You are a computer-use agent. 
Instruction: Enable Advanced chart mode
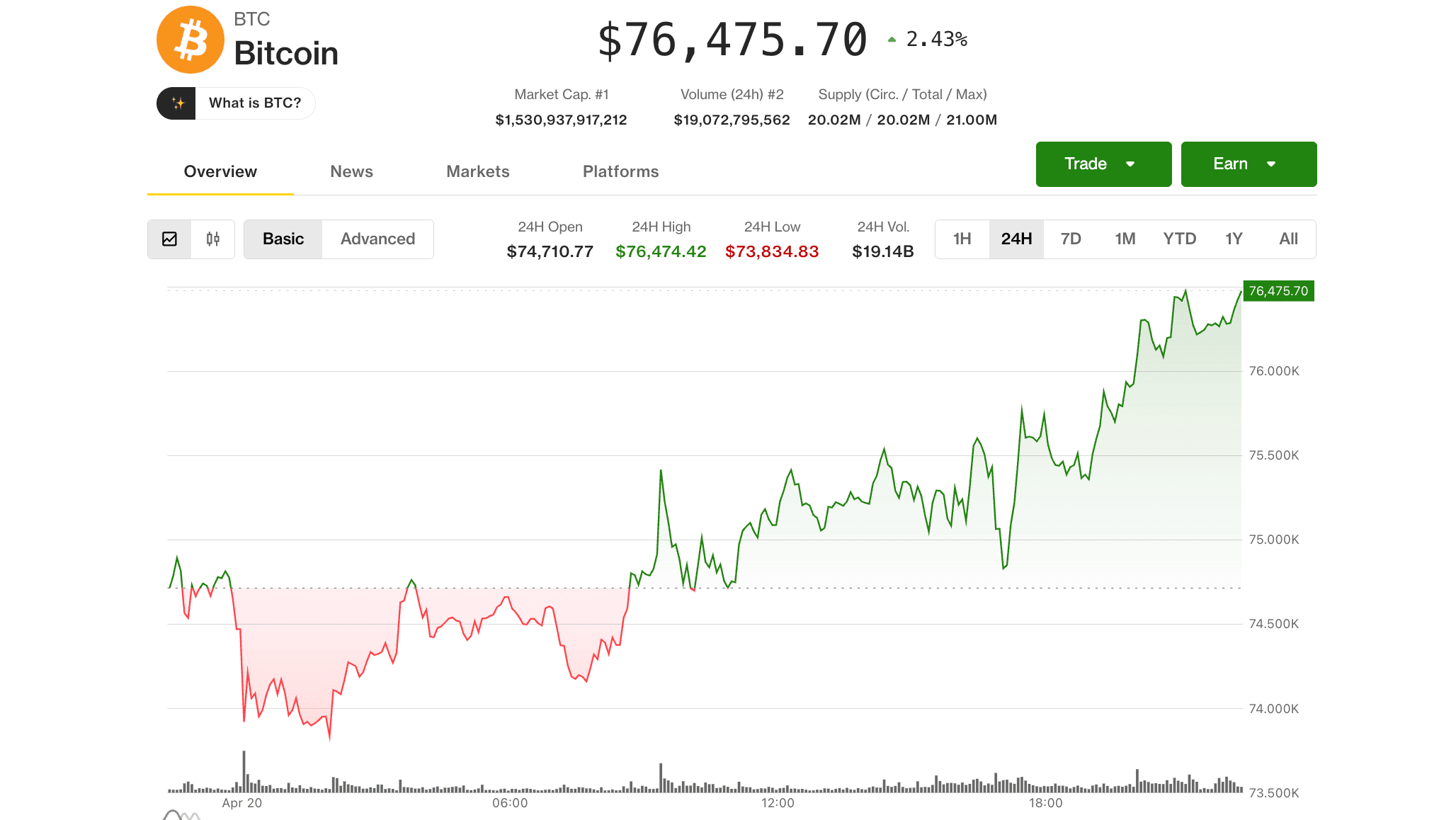377,239
